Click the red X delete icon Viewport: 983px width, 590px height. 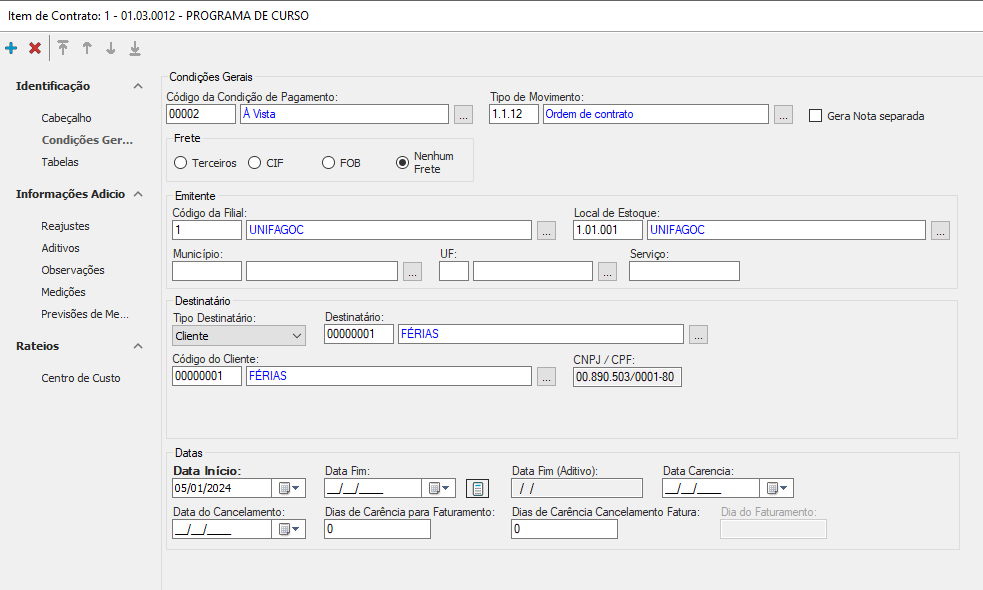pyautogui.click(x=35, y=48)
